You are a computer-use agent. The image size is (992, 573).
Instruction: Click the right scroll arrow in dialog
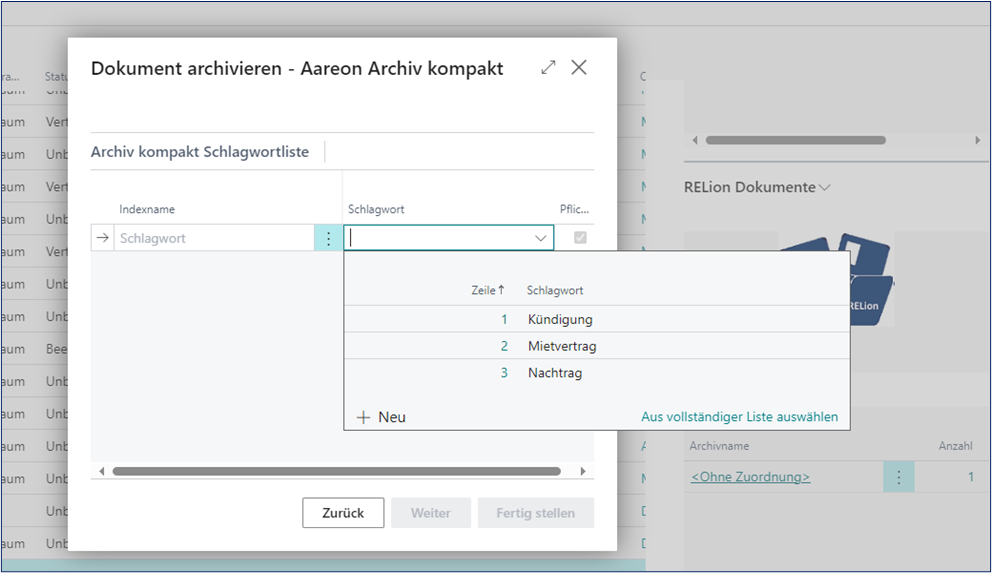pyautogui.click(x=584, y=471)
